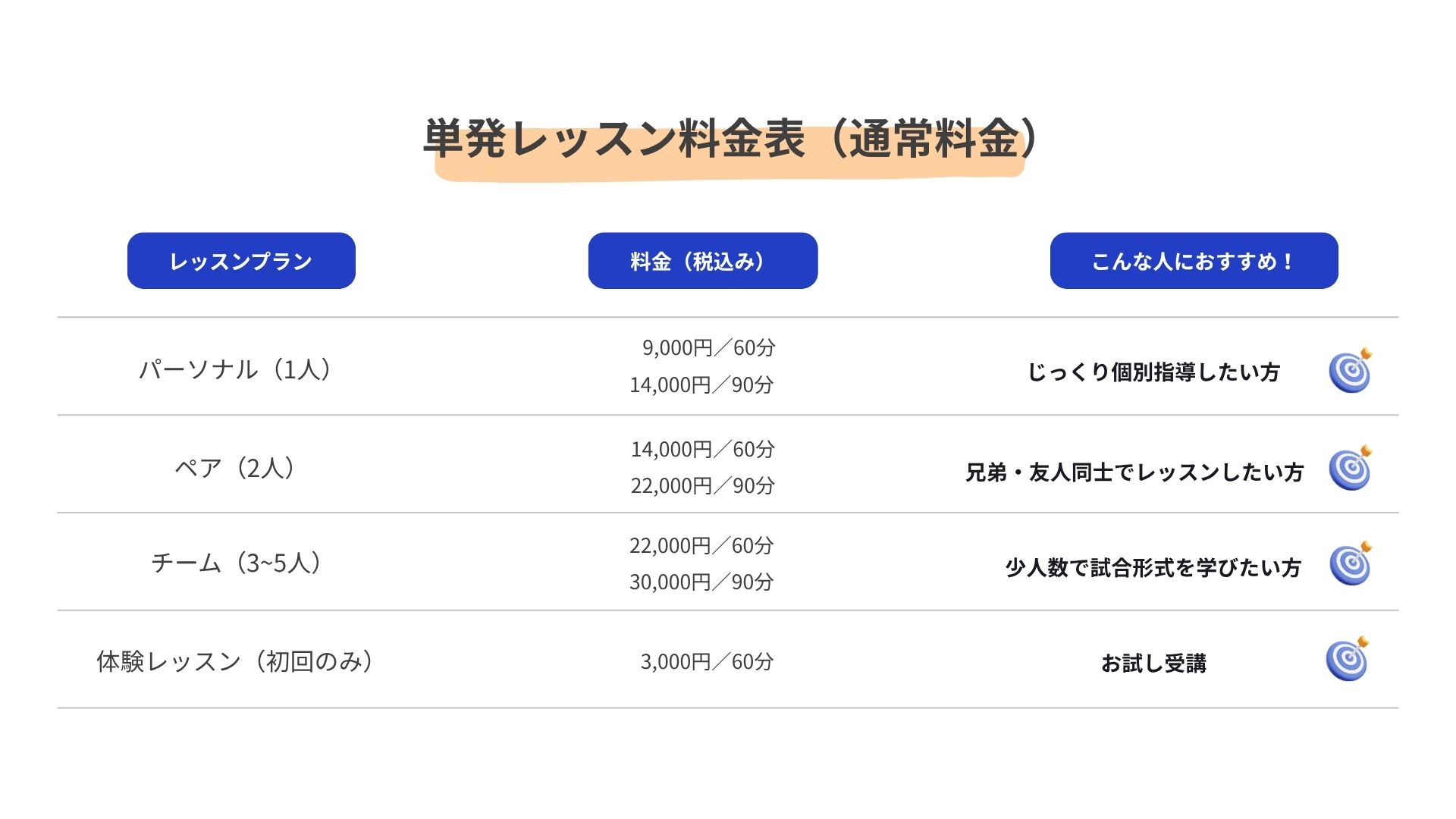
Task: Select the 体験レッスン（初回のみ） plan label
Action: click(236, 661)
